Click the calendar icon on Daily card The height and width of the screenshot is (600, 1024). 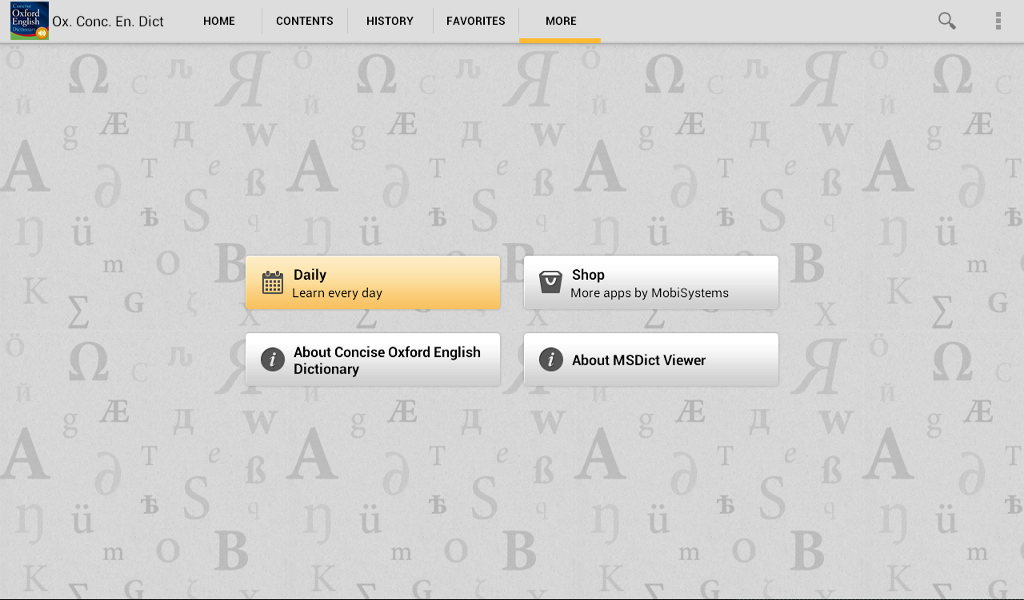[x=272, y=283]
